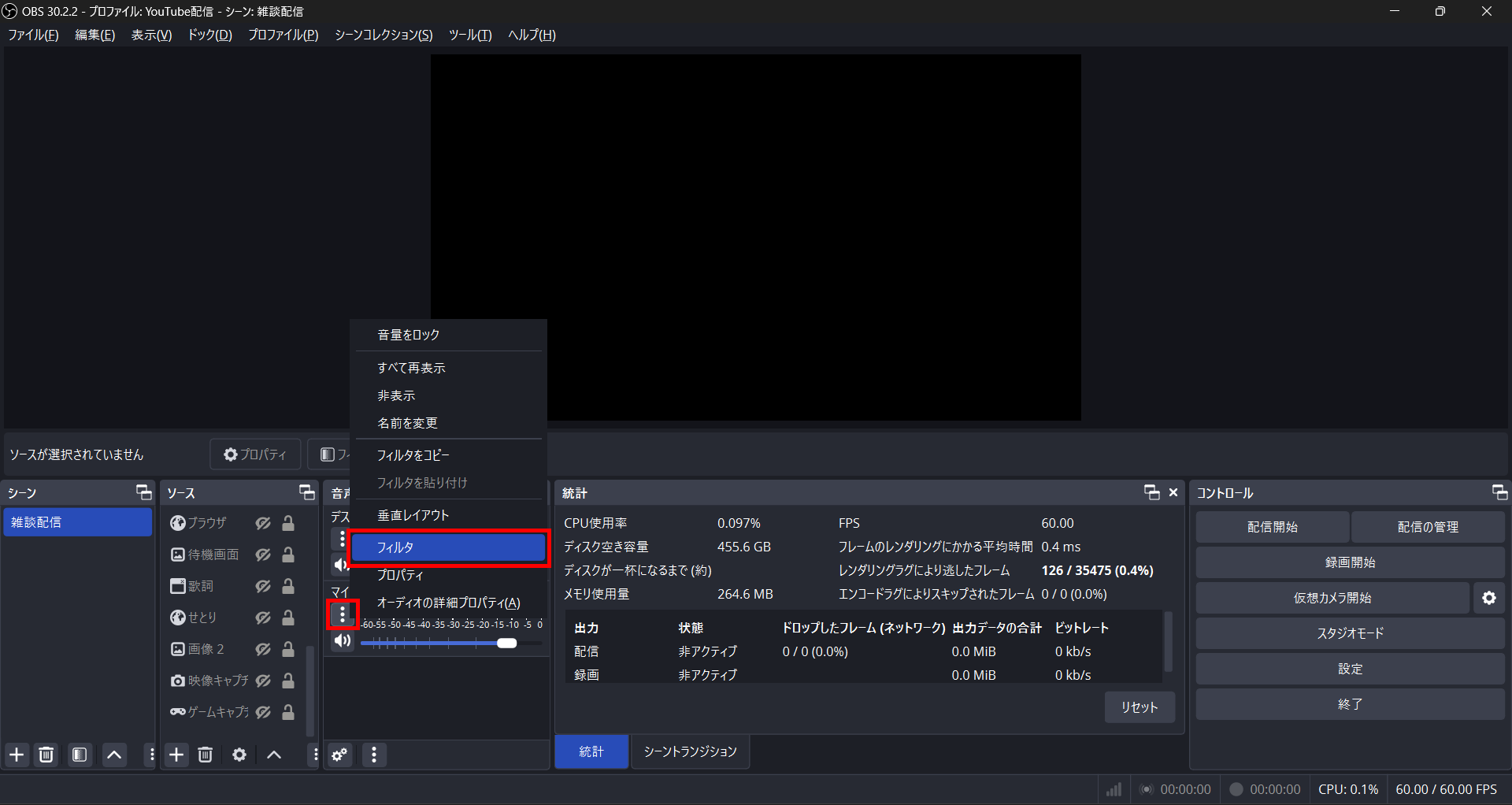Choose 名前を変更 in the context menu
This screenshot has height=805, width=1512.
(x=449, y=423)
